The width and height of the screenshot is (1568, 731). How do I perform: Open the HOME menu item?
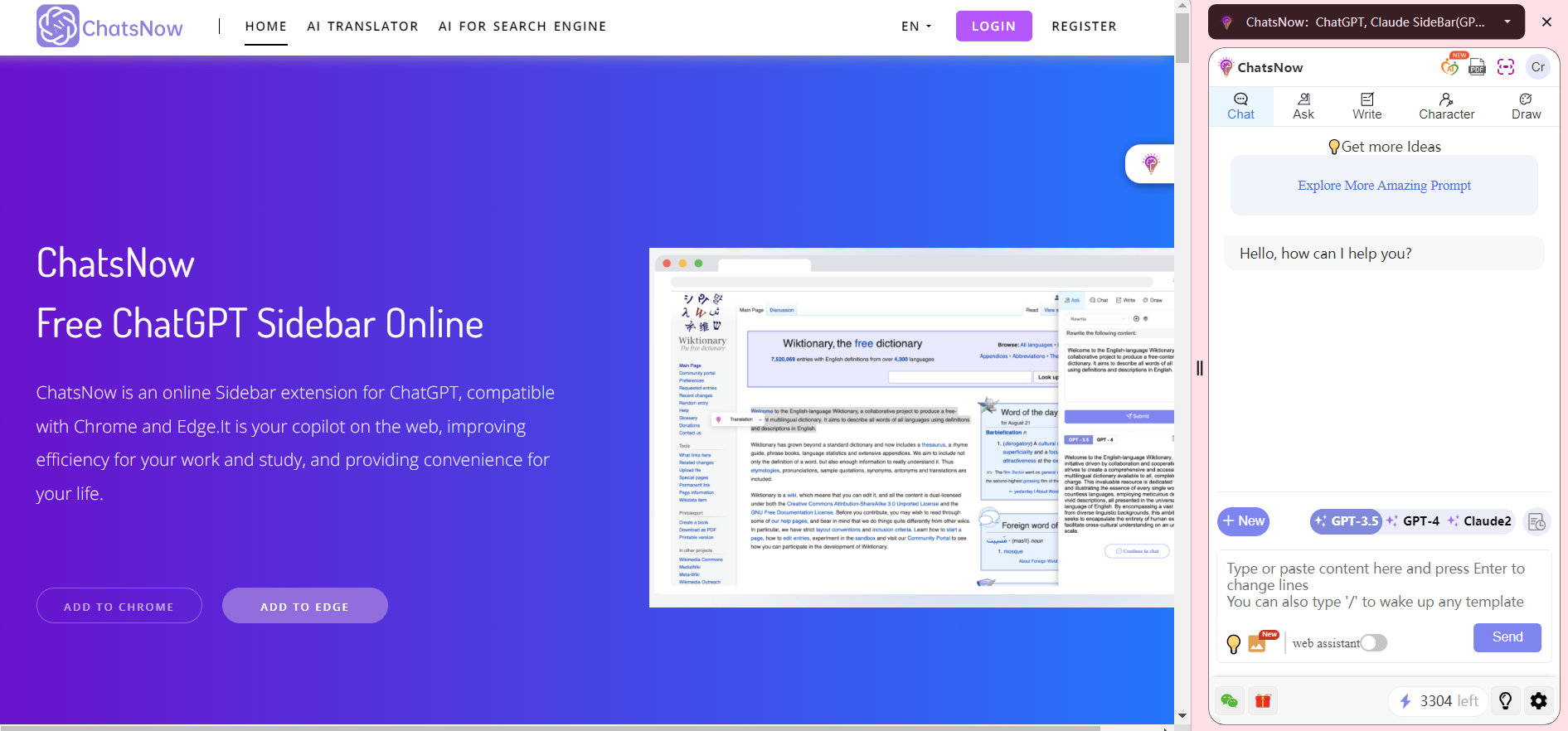tap(266, 27)
